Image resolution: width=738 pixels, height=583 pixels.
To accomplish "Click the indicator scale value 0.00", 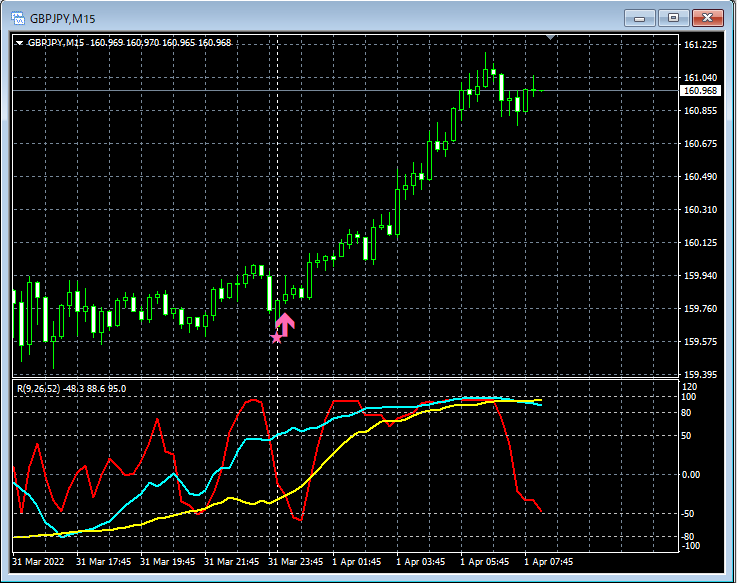I will (690, 474).
